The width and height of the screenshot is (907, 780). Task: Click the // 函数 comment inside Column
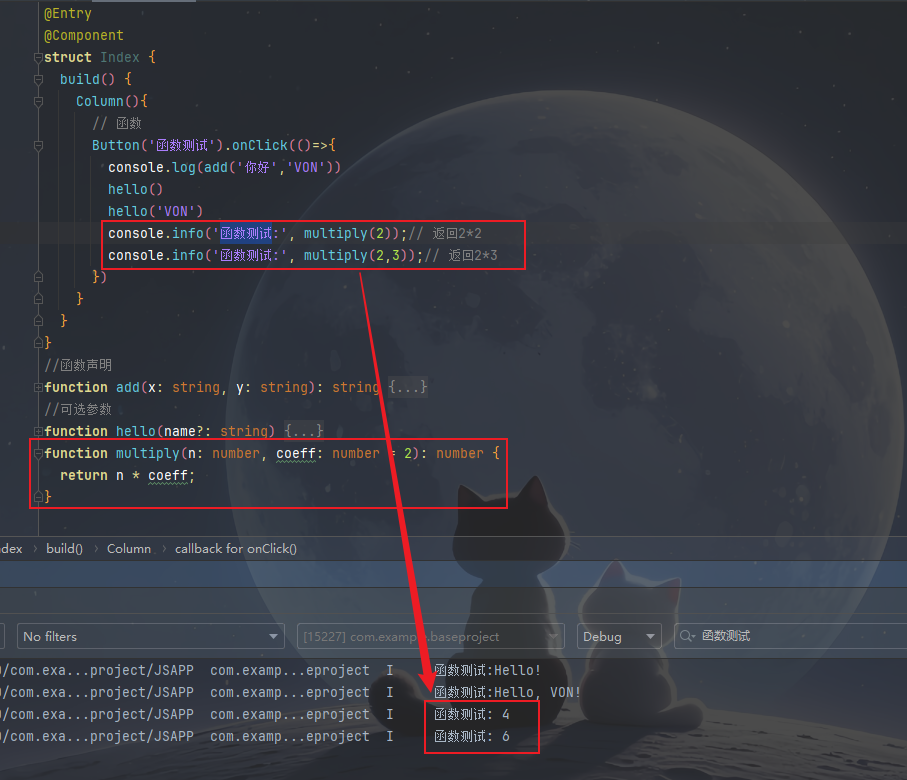[117, 123]
